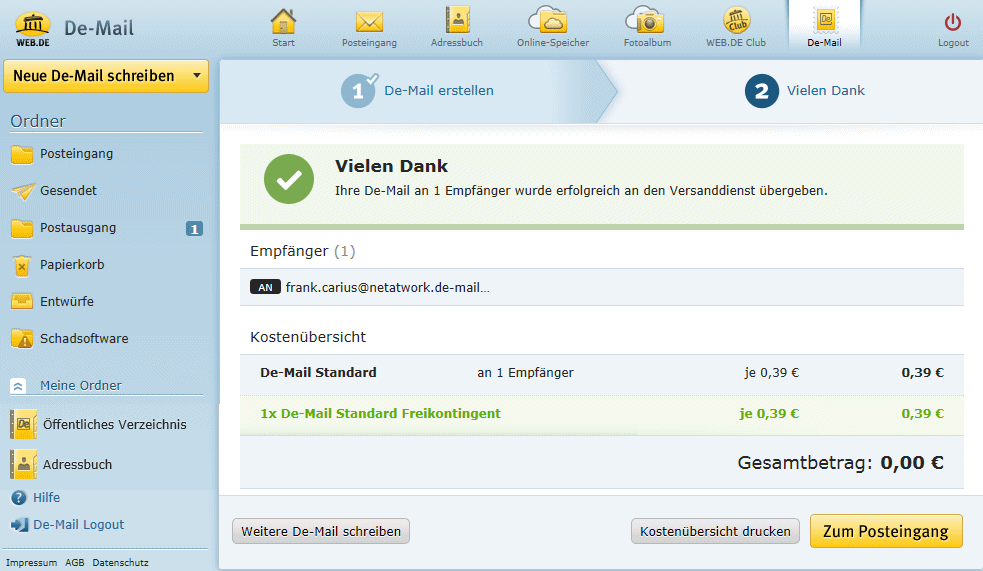983x571 pixels.
Task: Click the De-Mail Standard cost row label
Action: coord(318,373)
